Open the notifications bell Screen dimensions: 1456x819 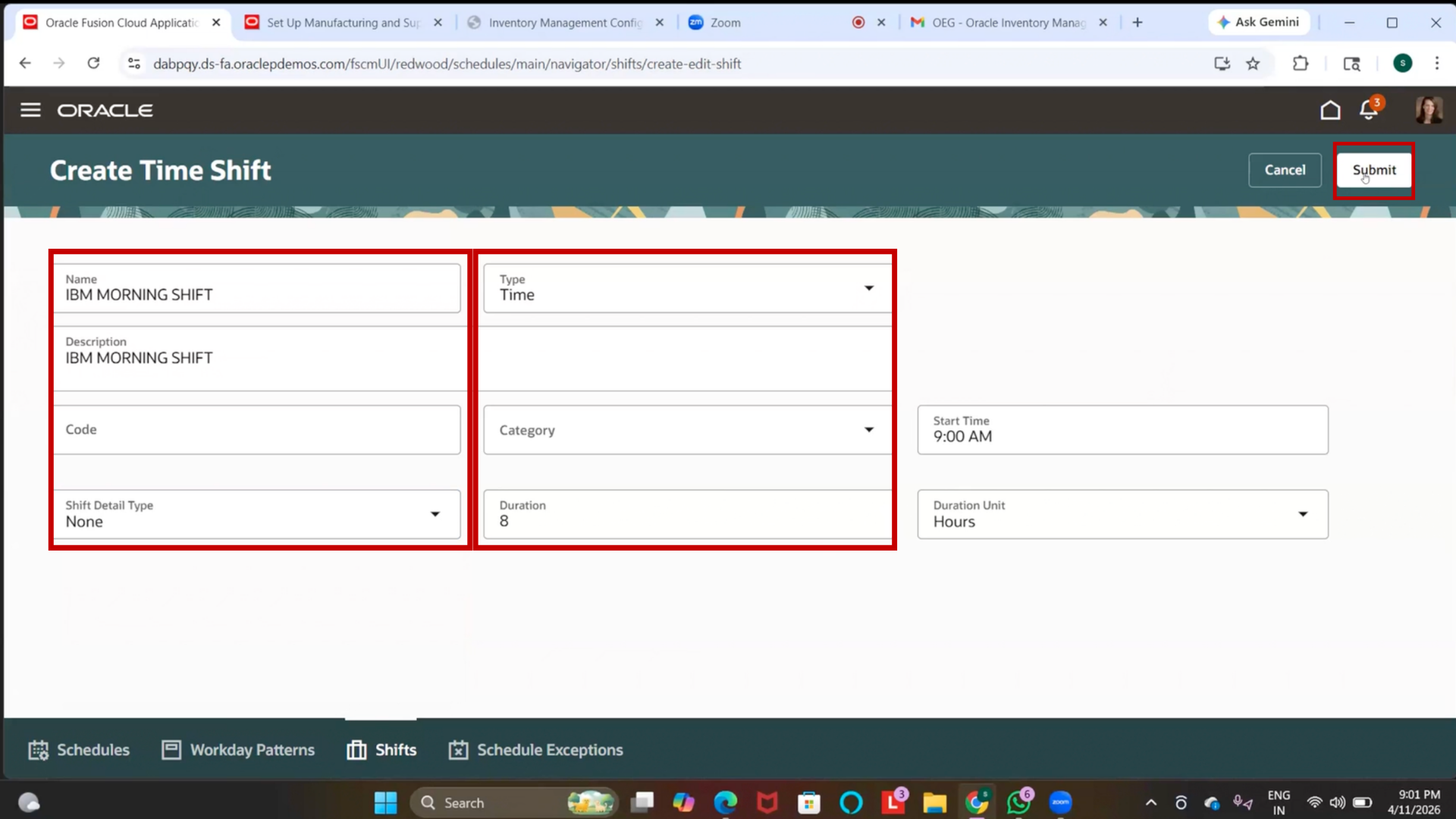(1370, 109)
